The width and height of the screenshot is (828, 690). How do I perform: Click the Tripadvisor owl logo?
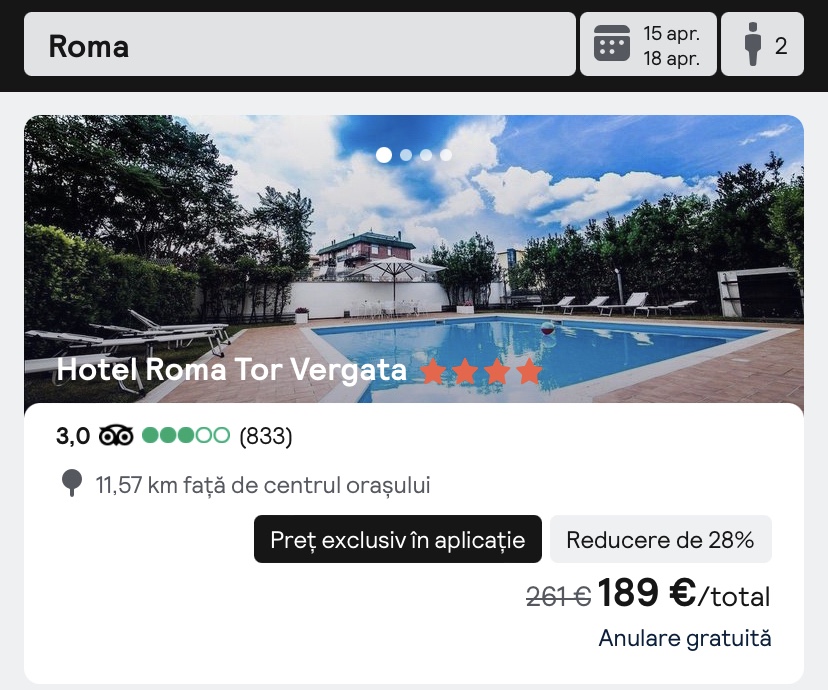click(116, 436)
